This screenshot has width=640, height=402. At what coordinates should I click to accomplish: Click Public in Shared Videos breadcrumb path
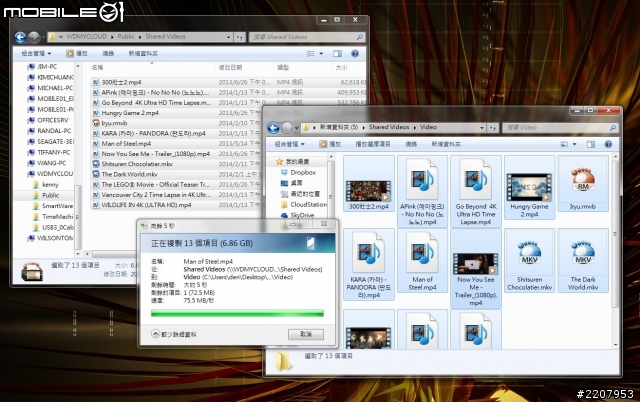(126, 36)
